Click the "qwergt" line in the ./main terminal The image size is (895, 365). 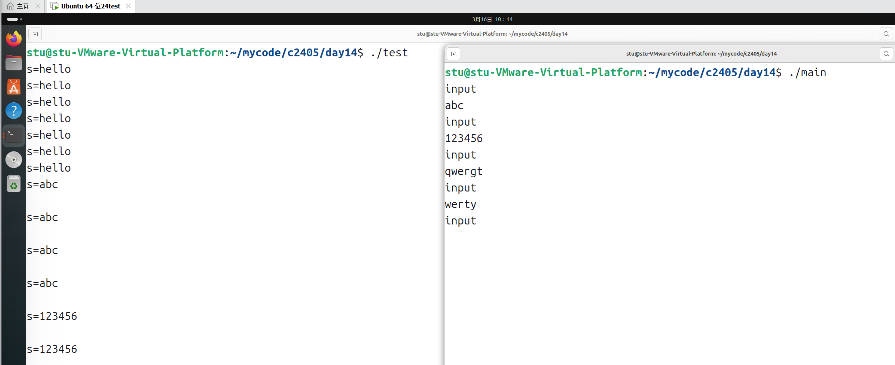pos(464,171)
